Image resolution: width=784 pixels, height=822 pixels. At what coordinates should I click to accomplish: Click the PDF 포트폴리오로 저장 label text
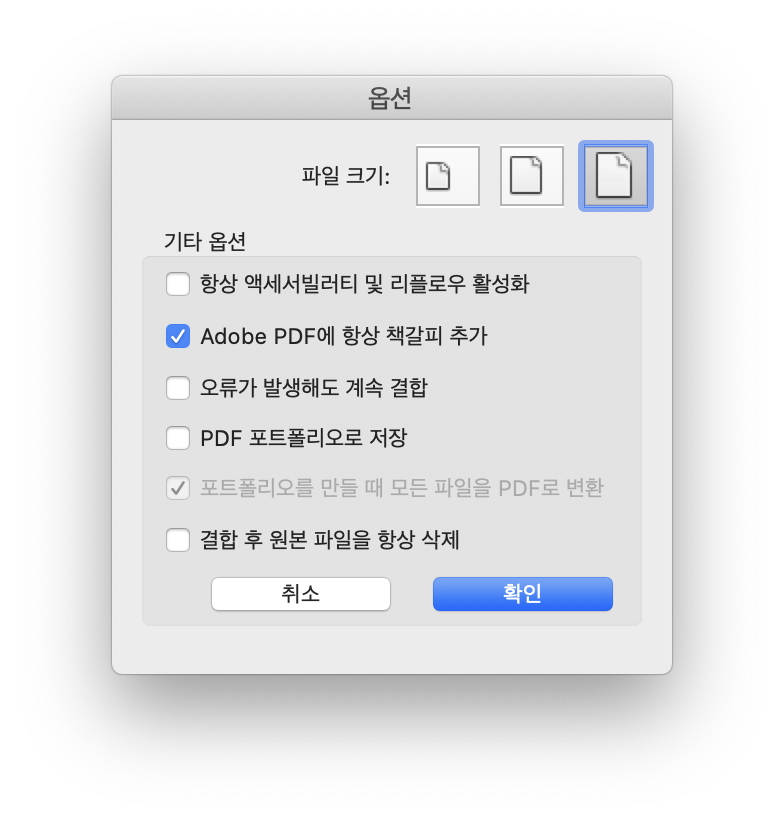(x=303, y=438)
